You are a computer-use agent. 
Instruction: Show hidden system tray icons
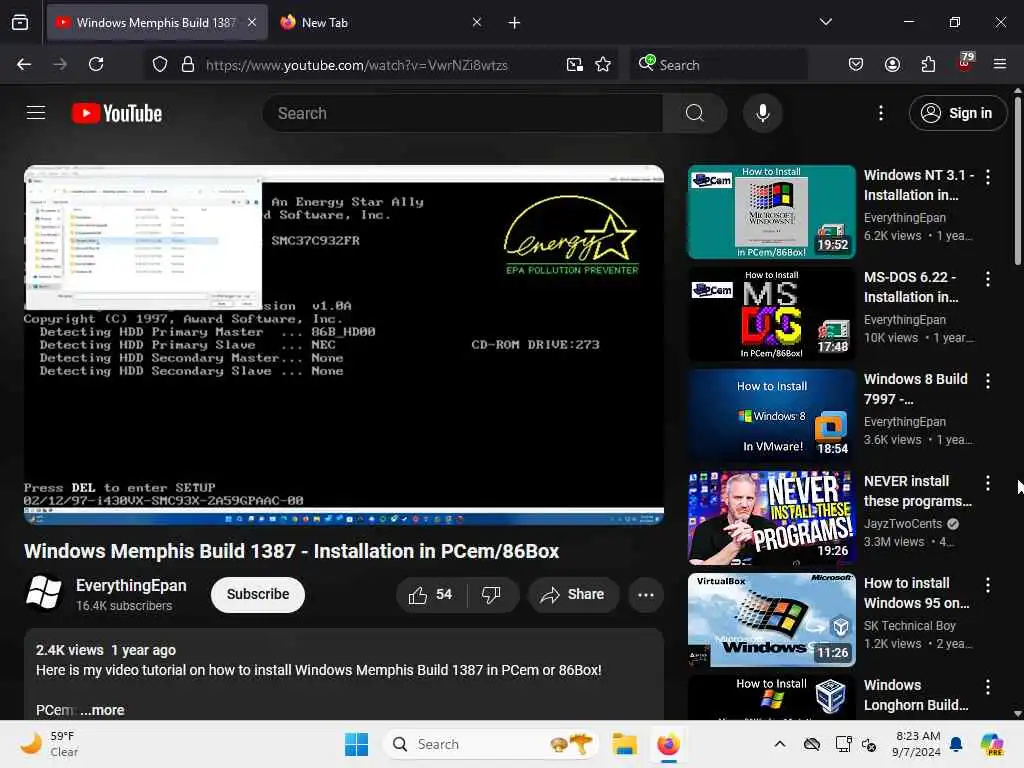[x=780, y=744]
